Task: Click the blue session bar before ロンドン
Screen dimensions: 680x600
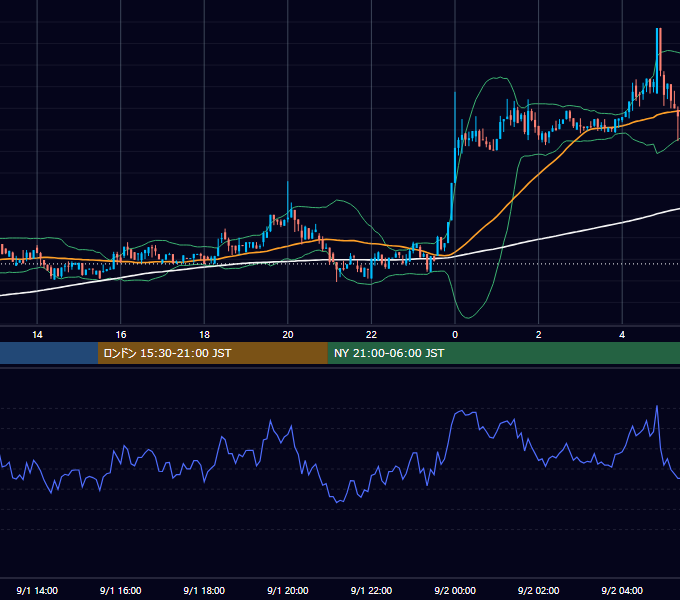Action: [49, 353]
